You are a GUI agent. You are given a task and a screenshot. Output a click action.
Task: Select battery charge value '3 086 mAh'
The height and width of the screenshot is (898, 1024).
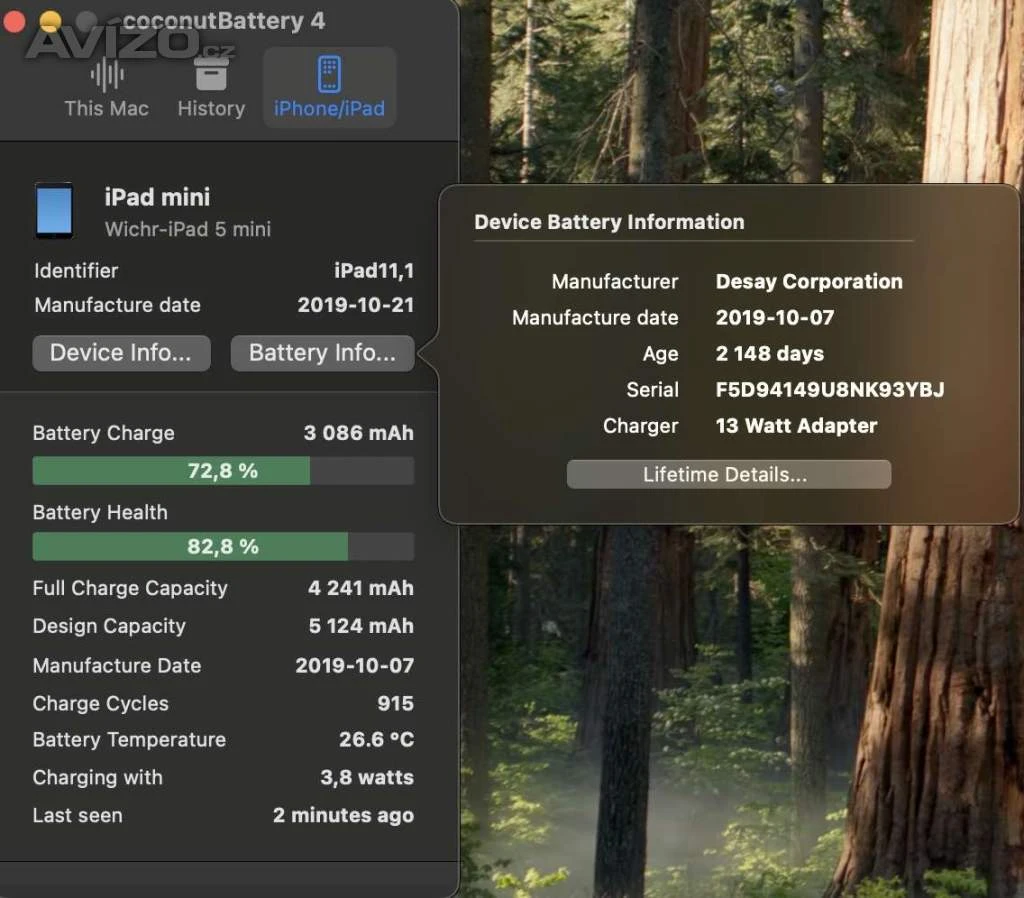click(x=359, y=433)
